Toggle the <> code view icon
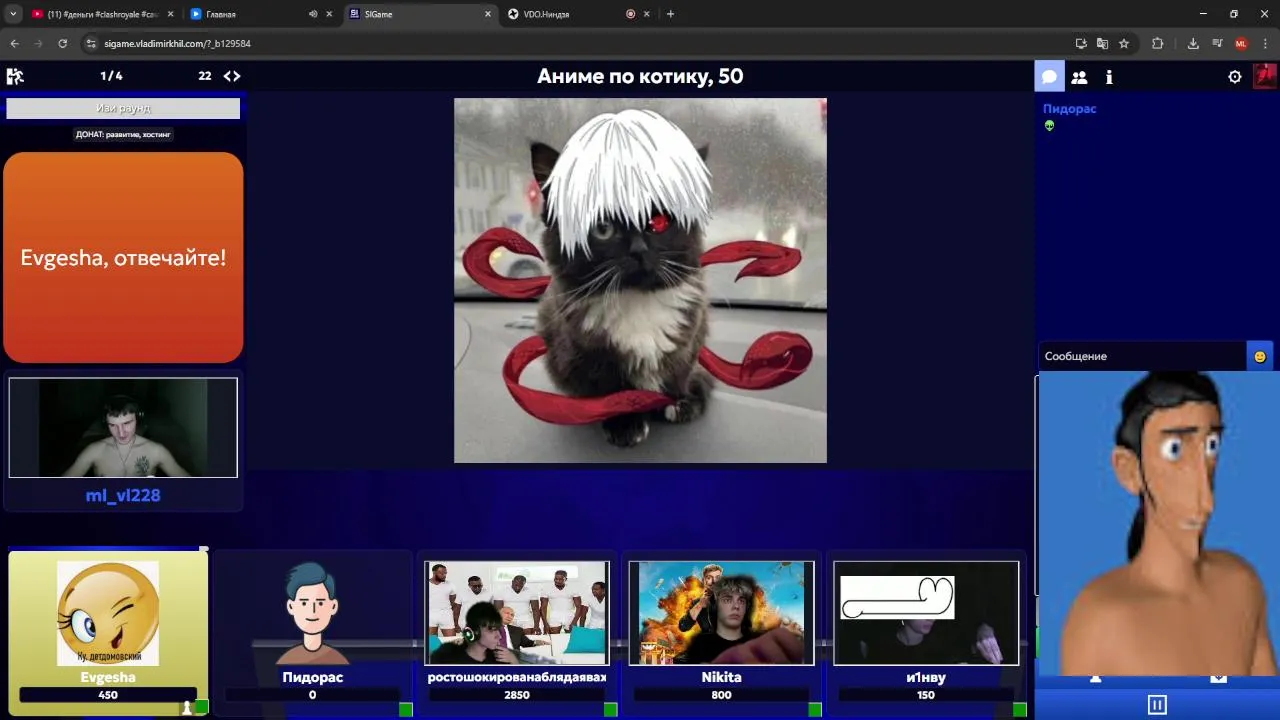The image size is (1280, 720). pos(232,76)
